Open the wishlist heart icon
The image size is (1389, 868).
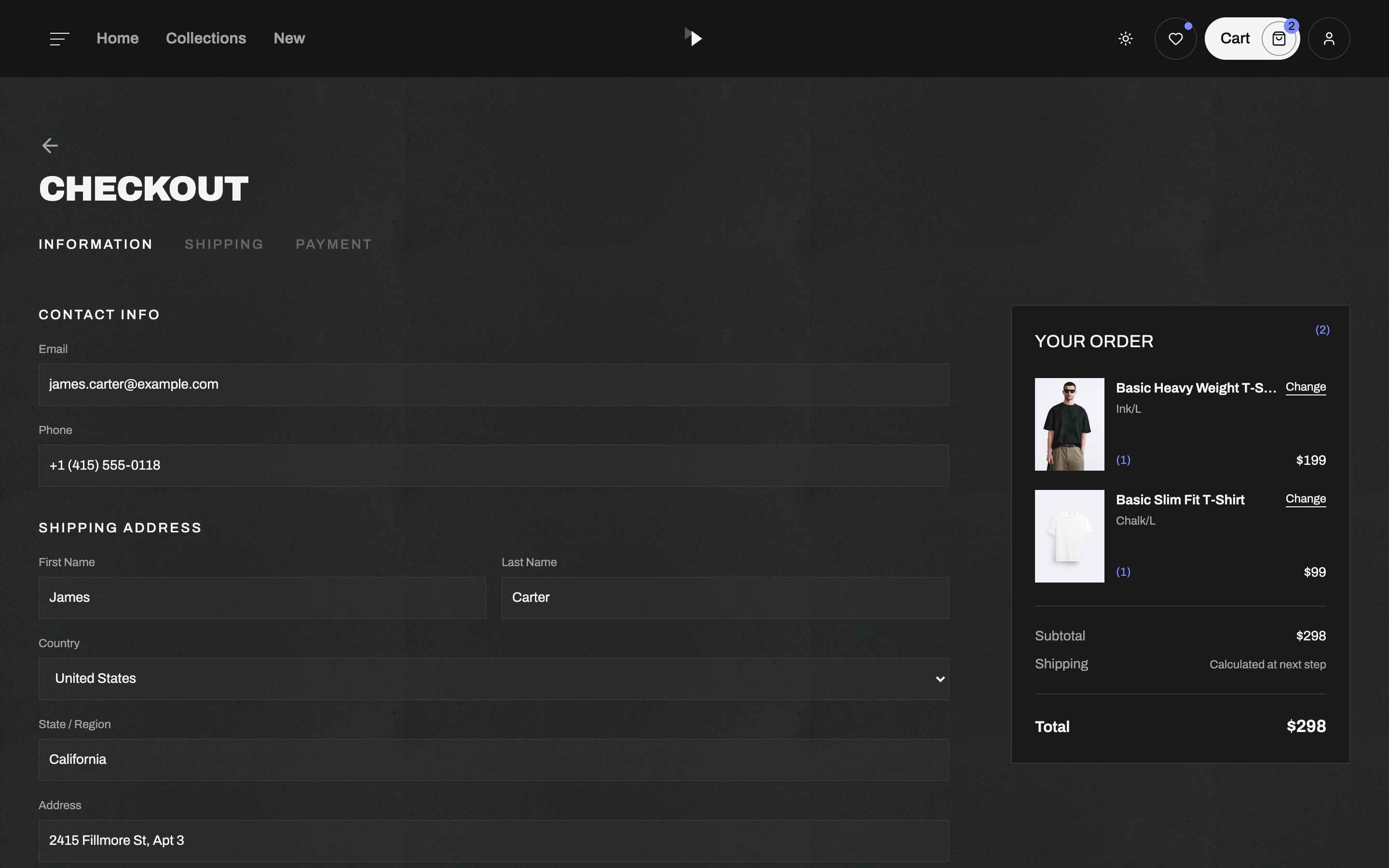click(1175, 39)
